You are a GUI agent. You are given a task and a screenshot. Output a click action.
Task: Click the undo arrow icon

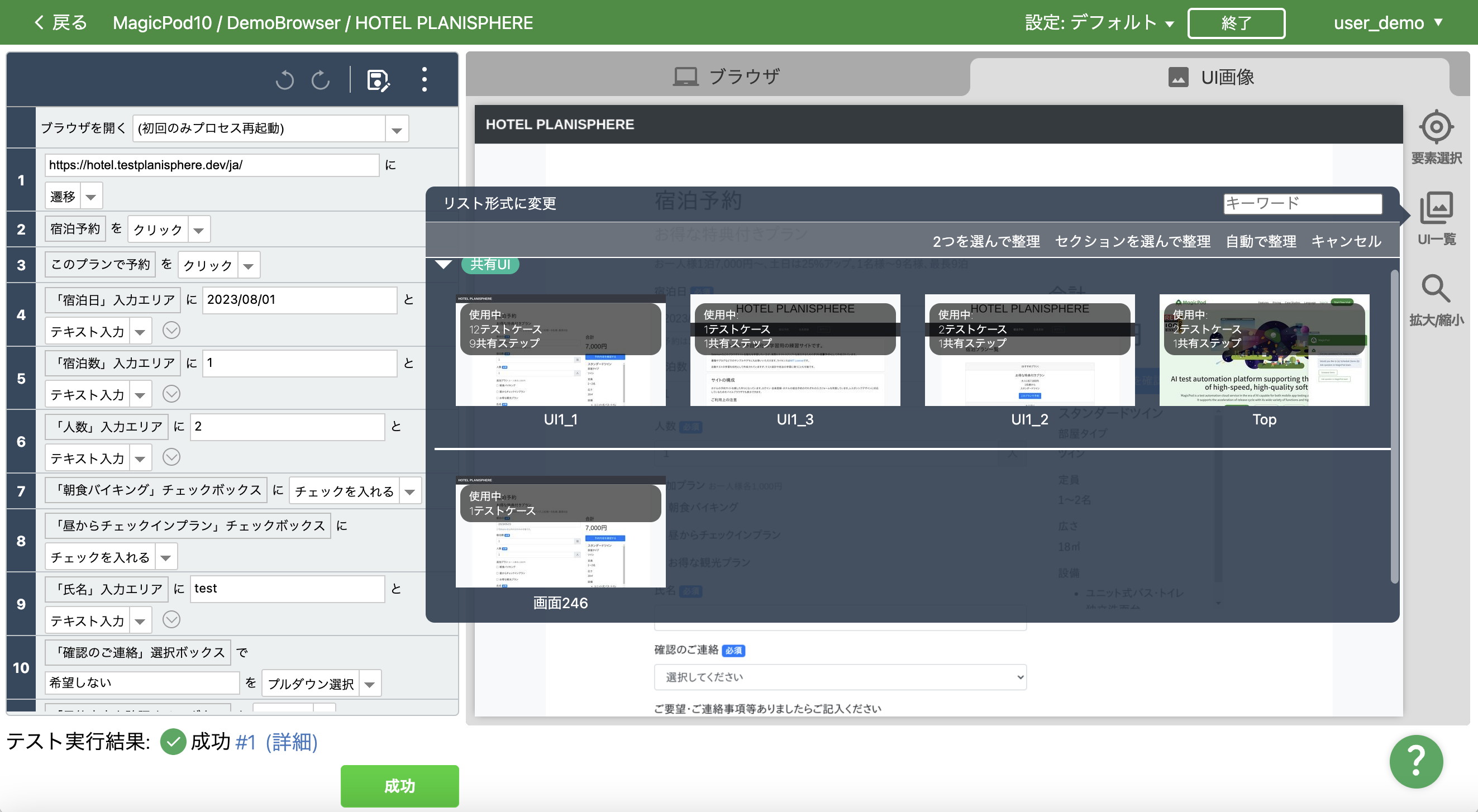[x=284, y=80]
